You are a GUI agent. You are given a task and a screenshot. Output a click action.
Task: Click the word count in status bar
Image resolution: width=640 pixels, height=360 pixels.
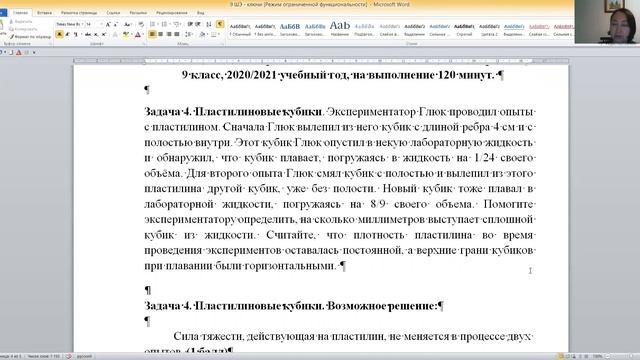tap(44, 356)
